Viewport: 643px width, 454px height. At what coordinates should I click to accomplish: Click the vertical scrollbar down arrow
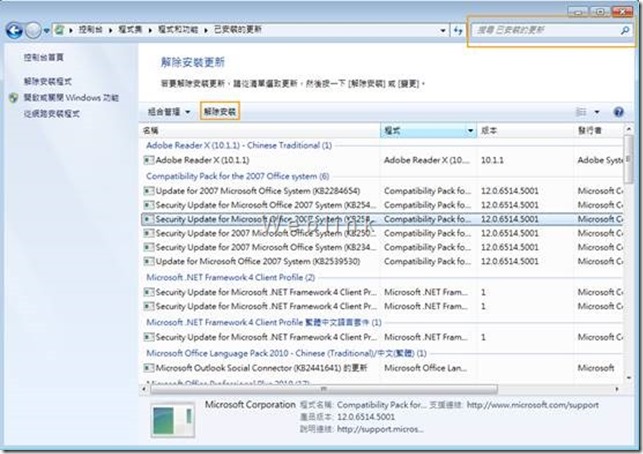629,378
